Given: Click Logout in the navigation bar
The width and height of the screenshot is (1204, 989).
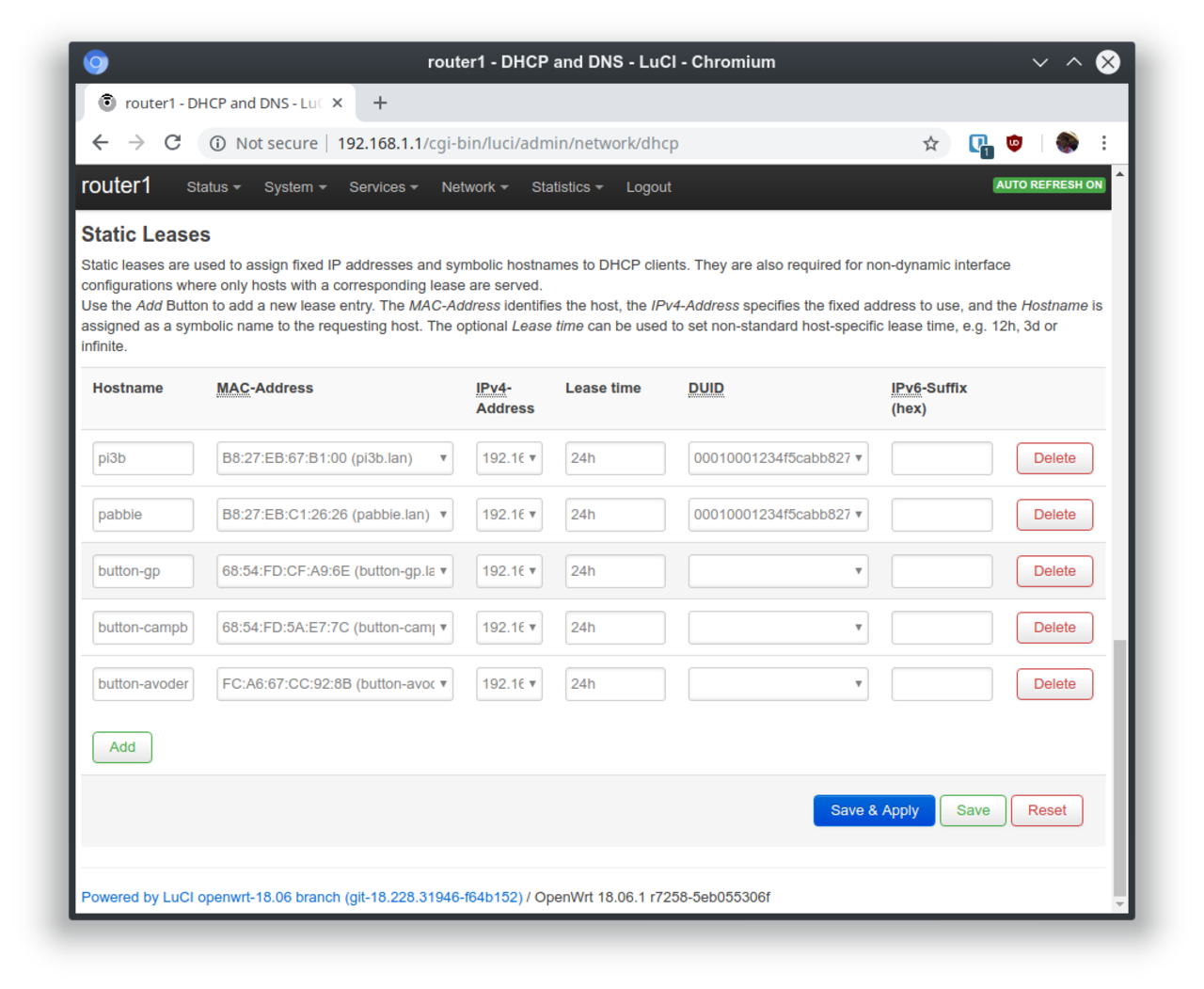Looking at the screenshot, I should point(649,187).
